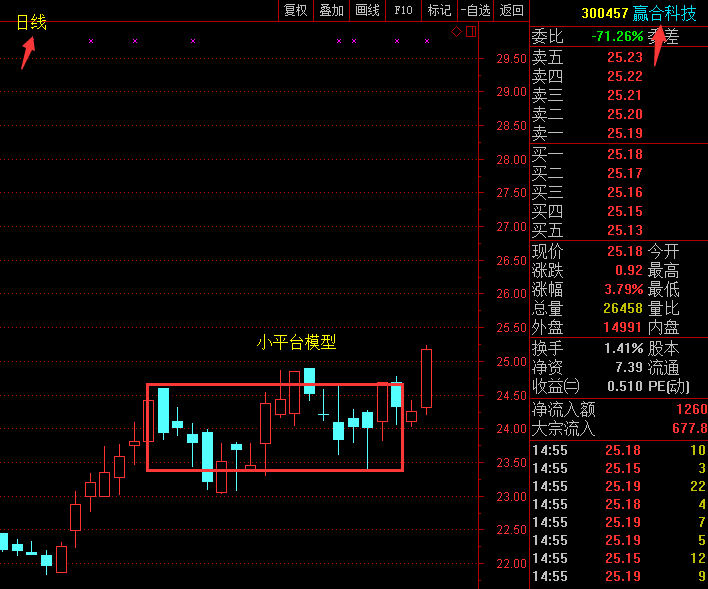Click the 复权 toolbar button
708x589 pixels.
(295, 10)
